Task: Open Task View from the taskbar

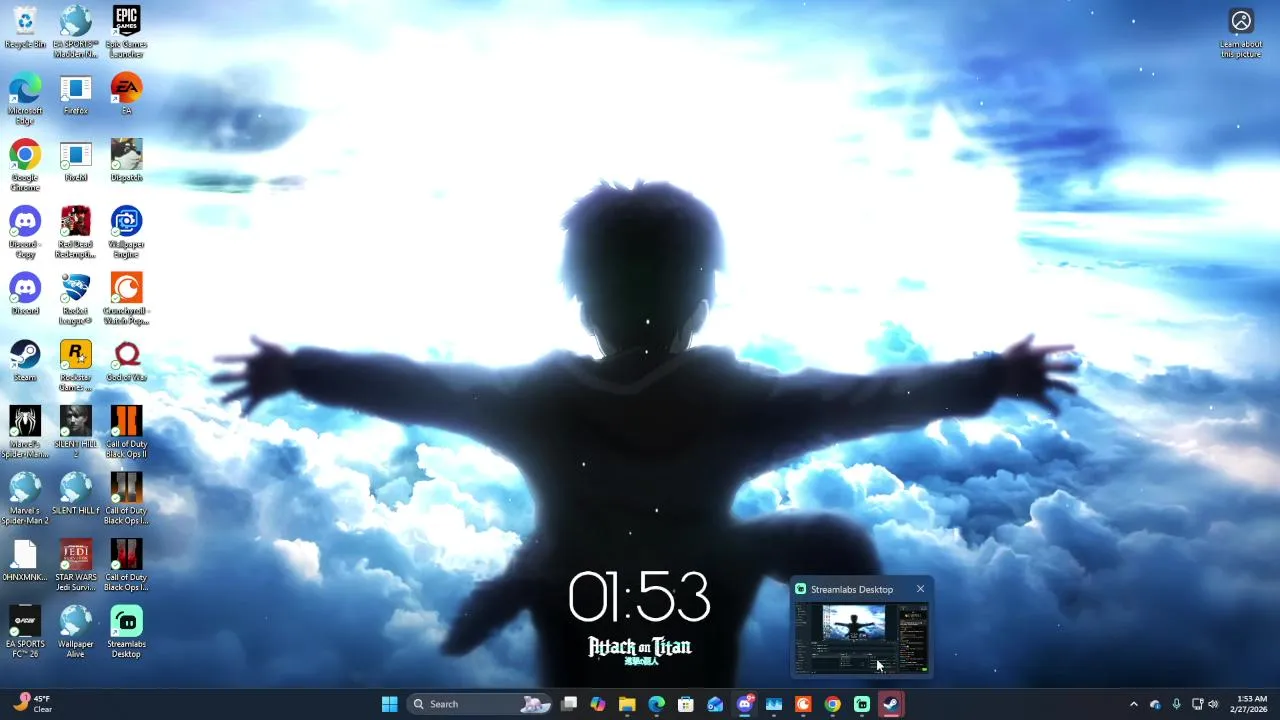Action: pos(569,704)
